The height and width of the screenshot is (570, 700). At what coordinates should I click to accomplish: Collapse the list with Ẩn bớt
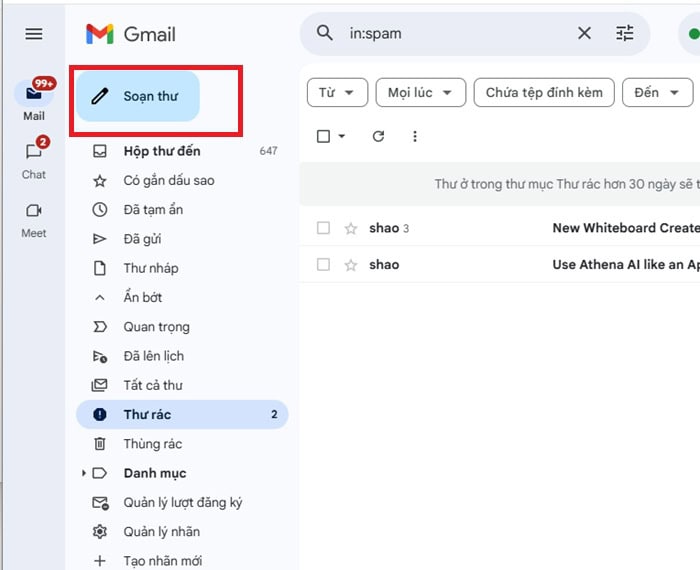[x=182, y=297]
